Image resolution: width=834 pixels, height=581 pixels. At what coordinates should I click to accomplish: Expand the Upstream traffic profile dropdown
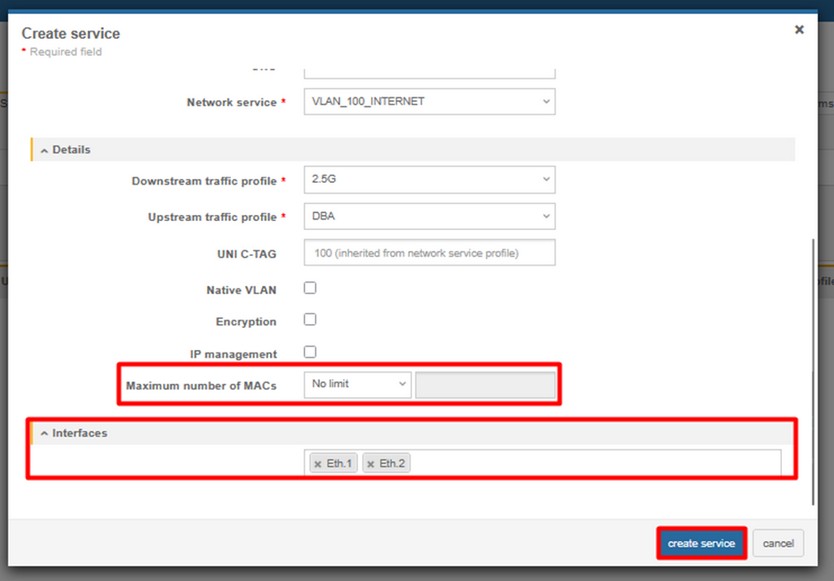tap(429, 216)
